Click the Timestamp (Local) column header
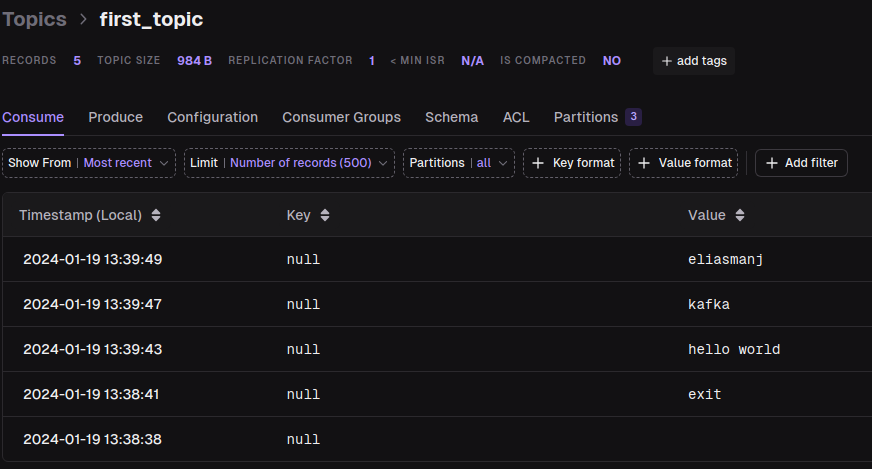The image size is (872, 469). coord(80,215)
